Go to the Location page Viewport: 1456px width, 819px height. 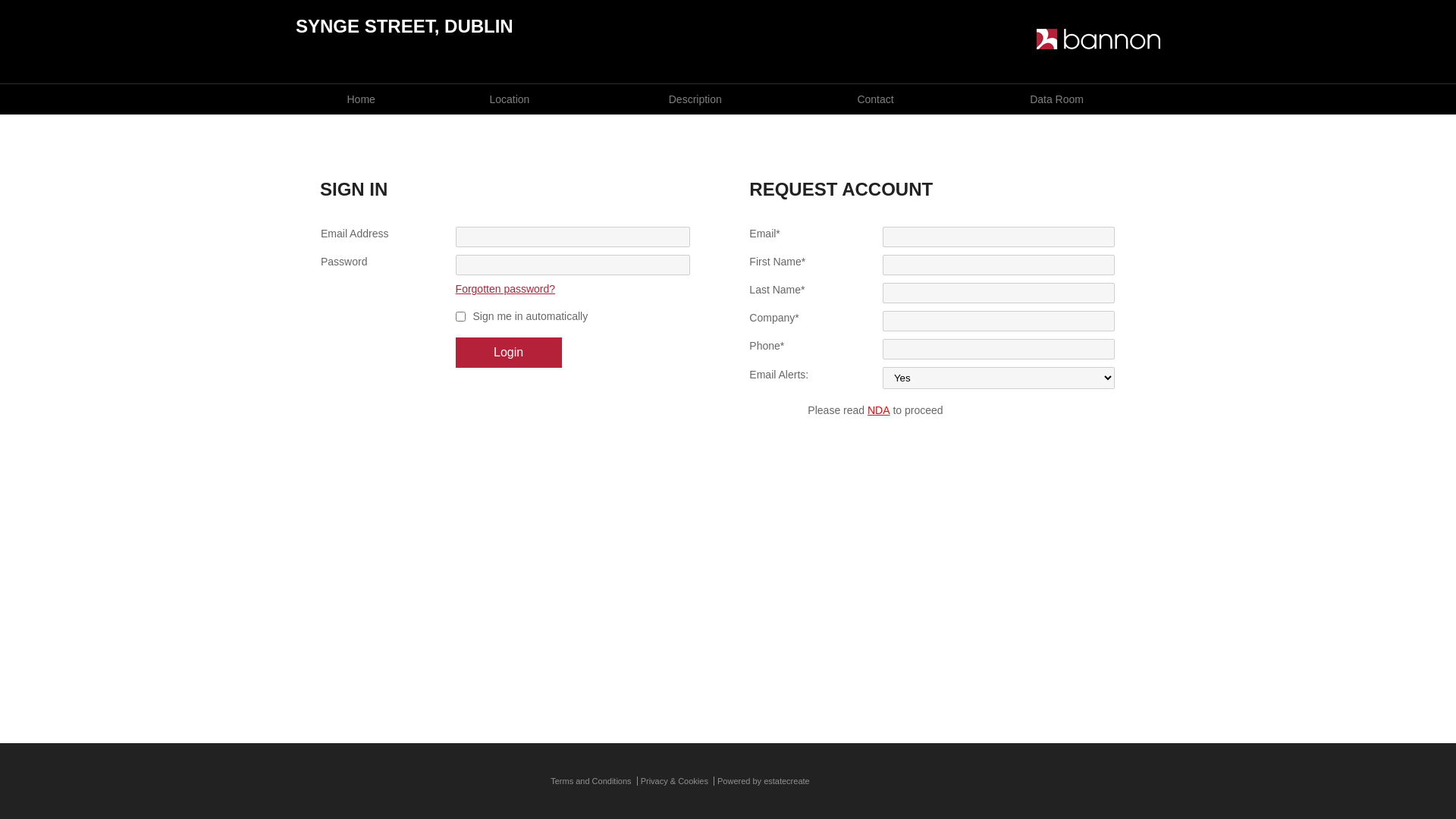coord(509,99)
